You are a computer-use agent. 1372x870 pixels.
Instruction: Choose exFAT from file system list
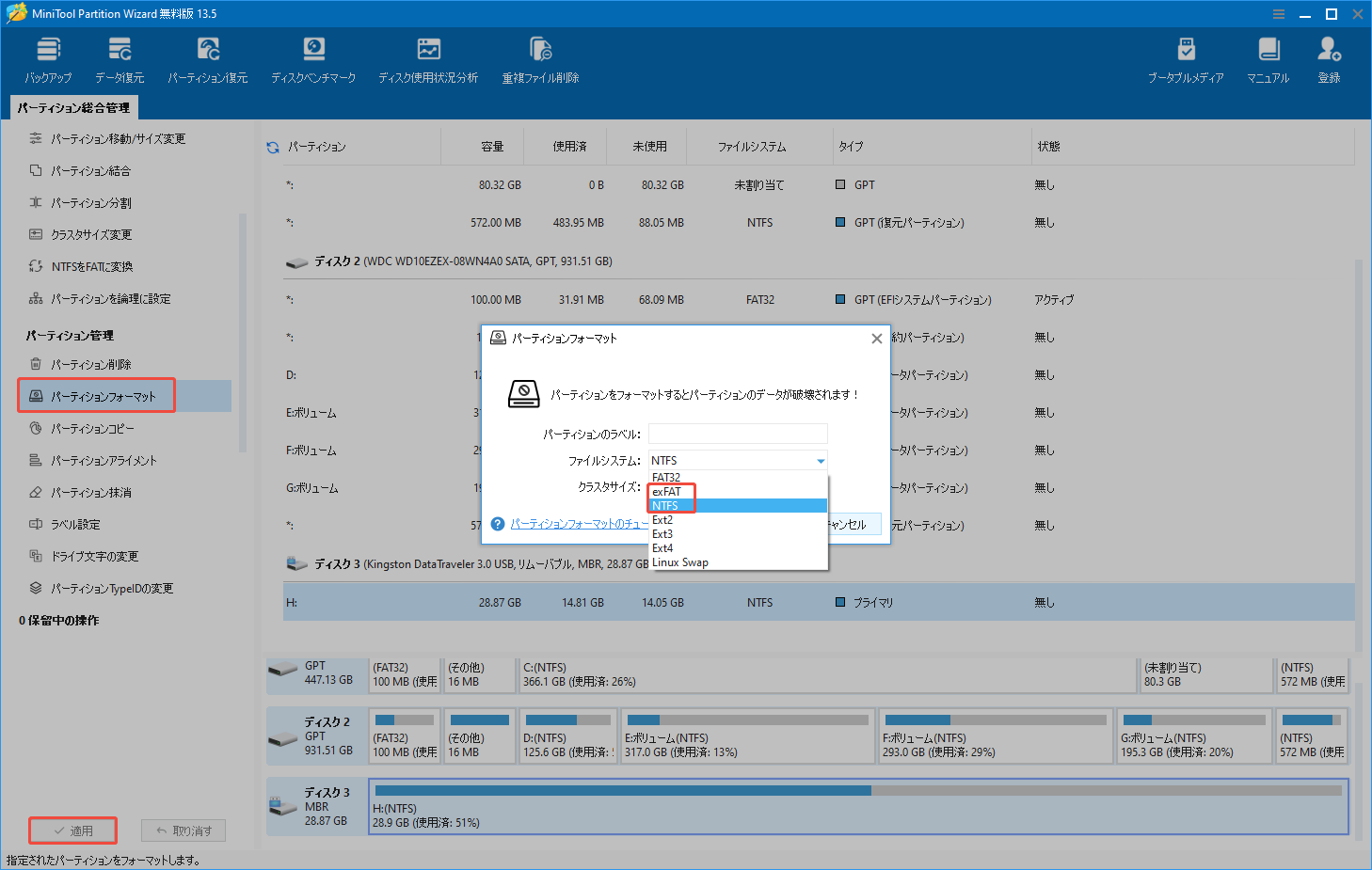point(667,492)
